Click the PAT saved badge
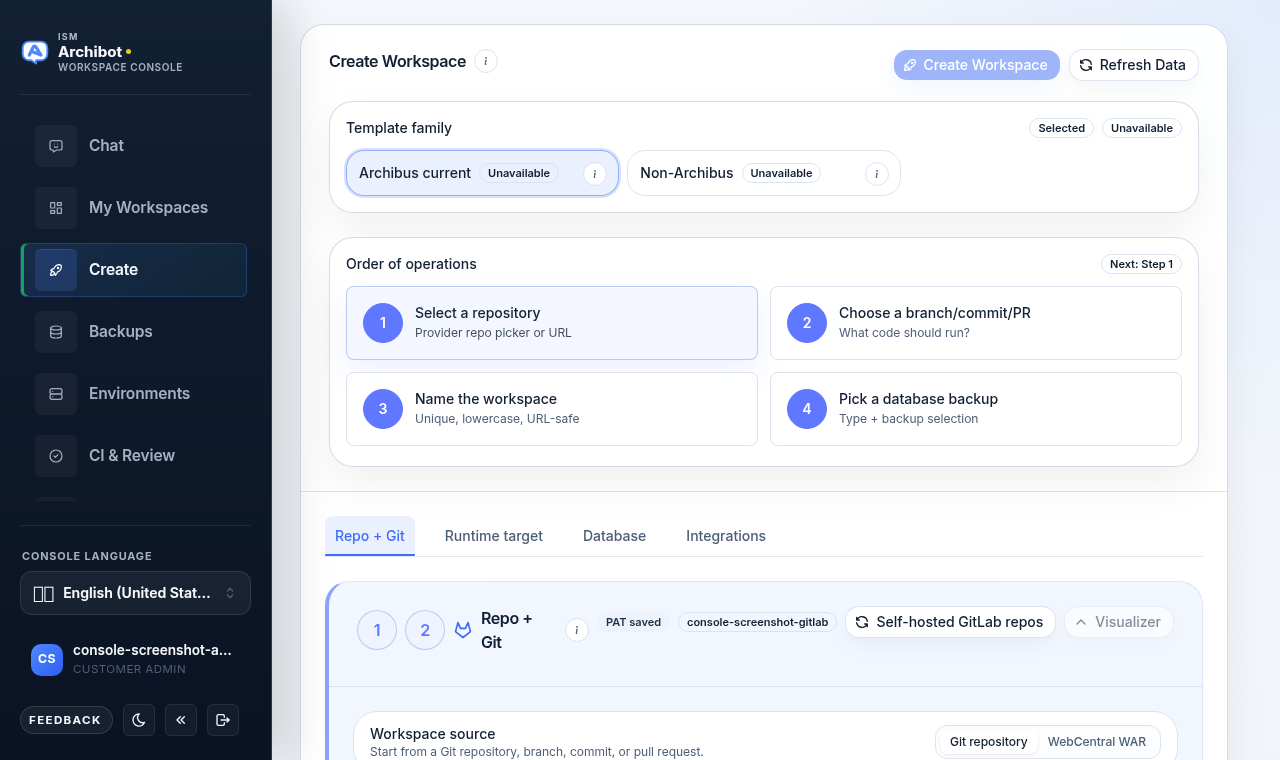This screenshot has height=760, width=1280. tap(633, 622)
